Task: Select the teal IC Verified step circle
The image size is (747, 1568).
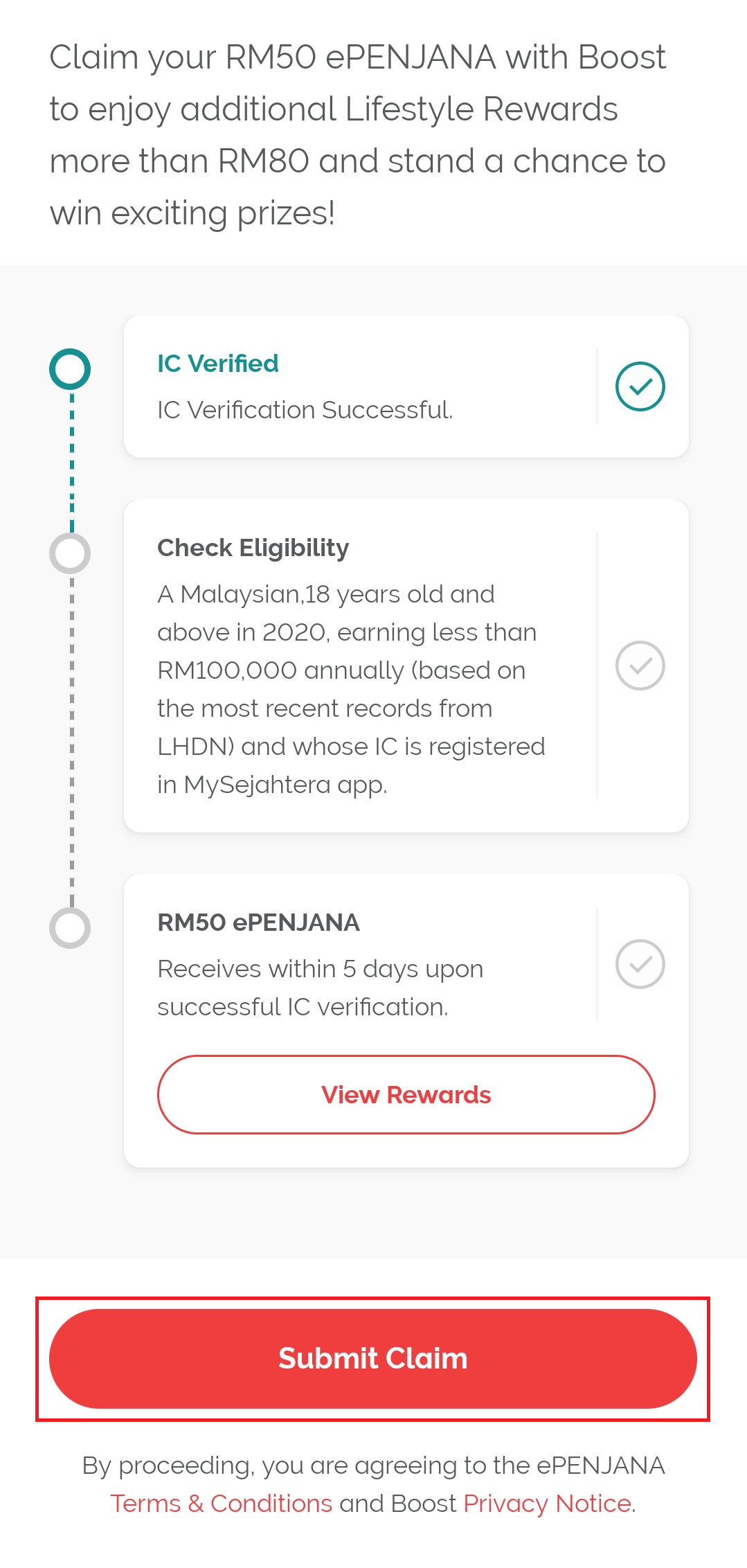Action: pyautogui.click(x=70, y=369)
